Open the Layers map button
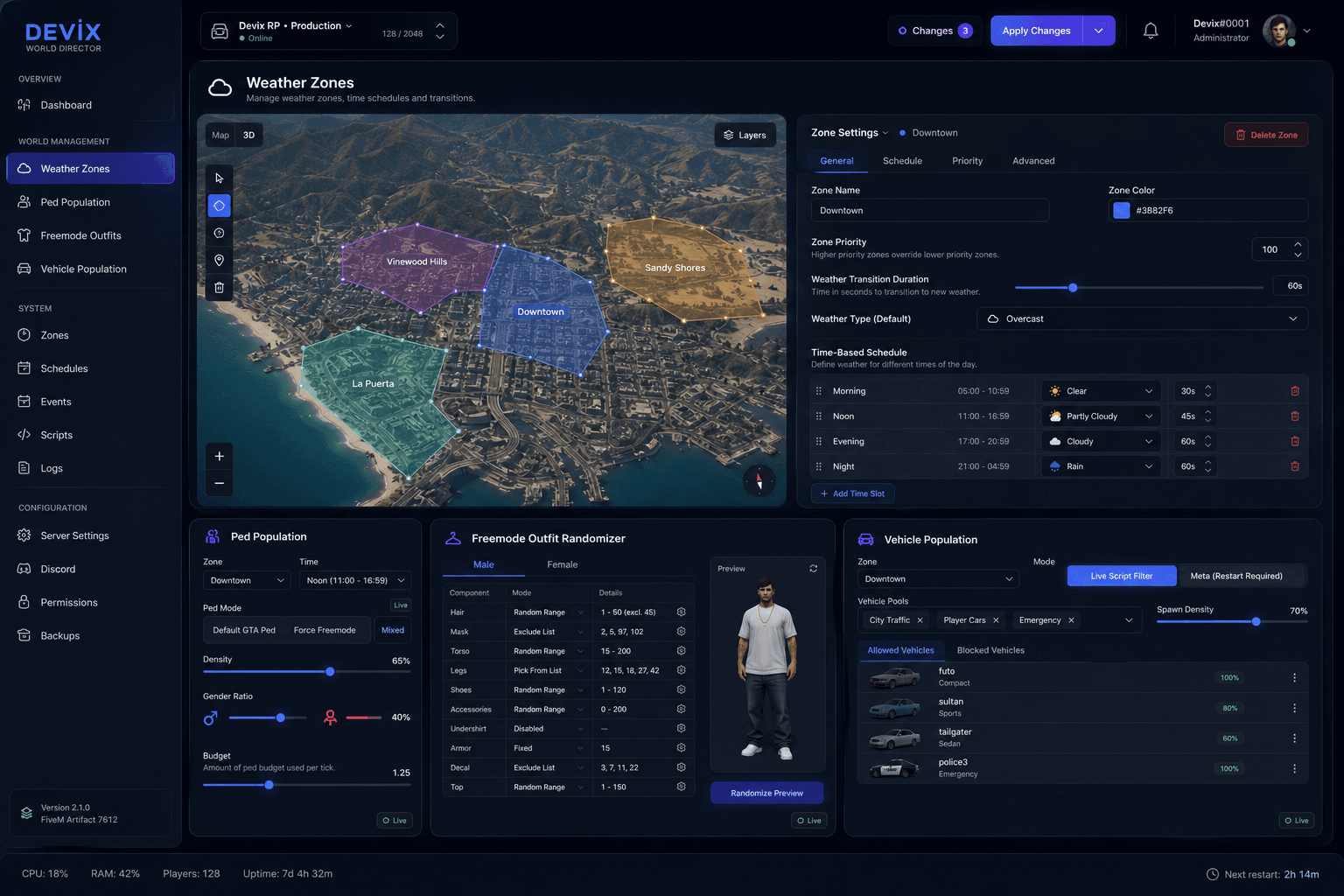1344x896 pixels. point(745,135)
